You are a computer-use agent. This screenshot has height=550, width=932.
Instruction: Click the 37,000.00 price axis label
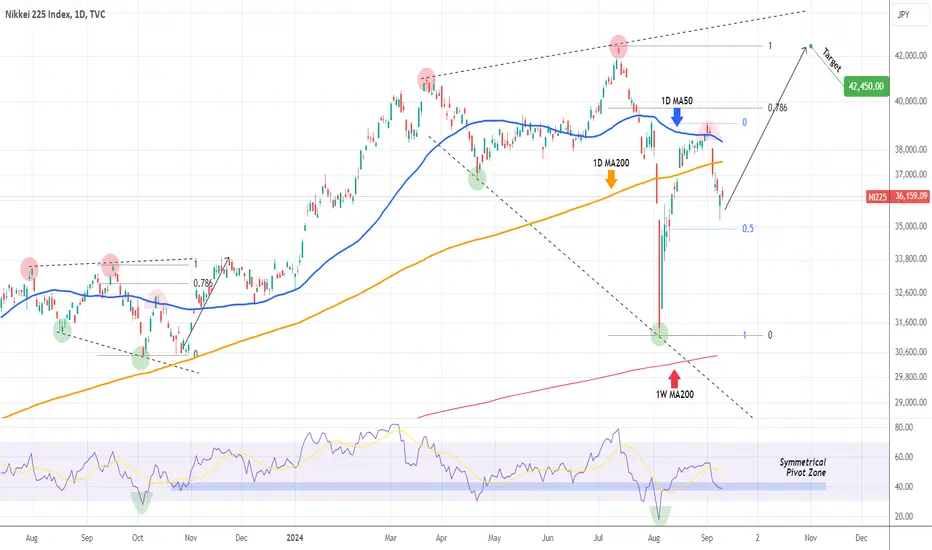pyautogui.click(x=911, y=175)
